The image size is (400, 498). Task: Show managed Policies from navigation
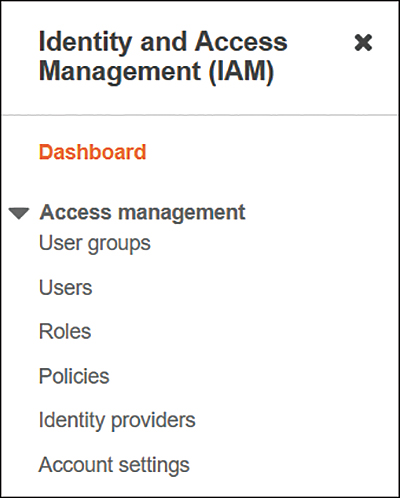(x=74, y=376)
